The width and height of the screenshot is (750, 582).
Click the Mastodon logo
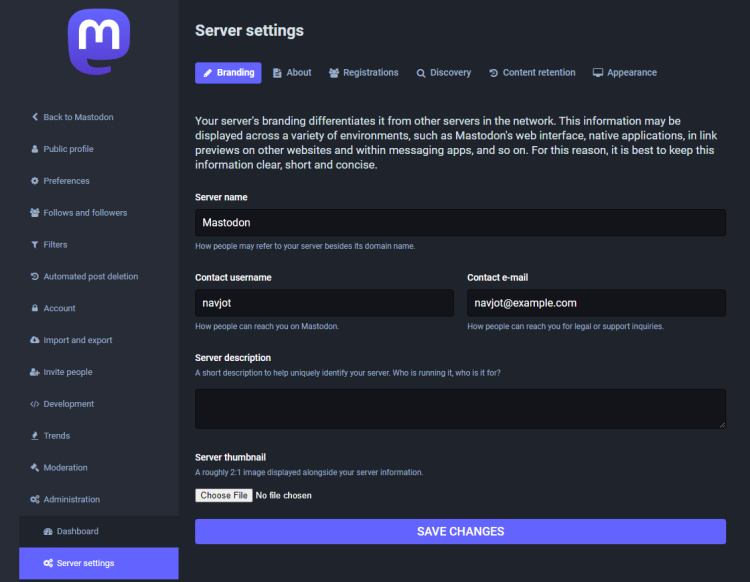tap(98, 41)
